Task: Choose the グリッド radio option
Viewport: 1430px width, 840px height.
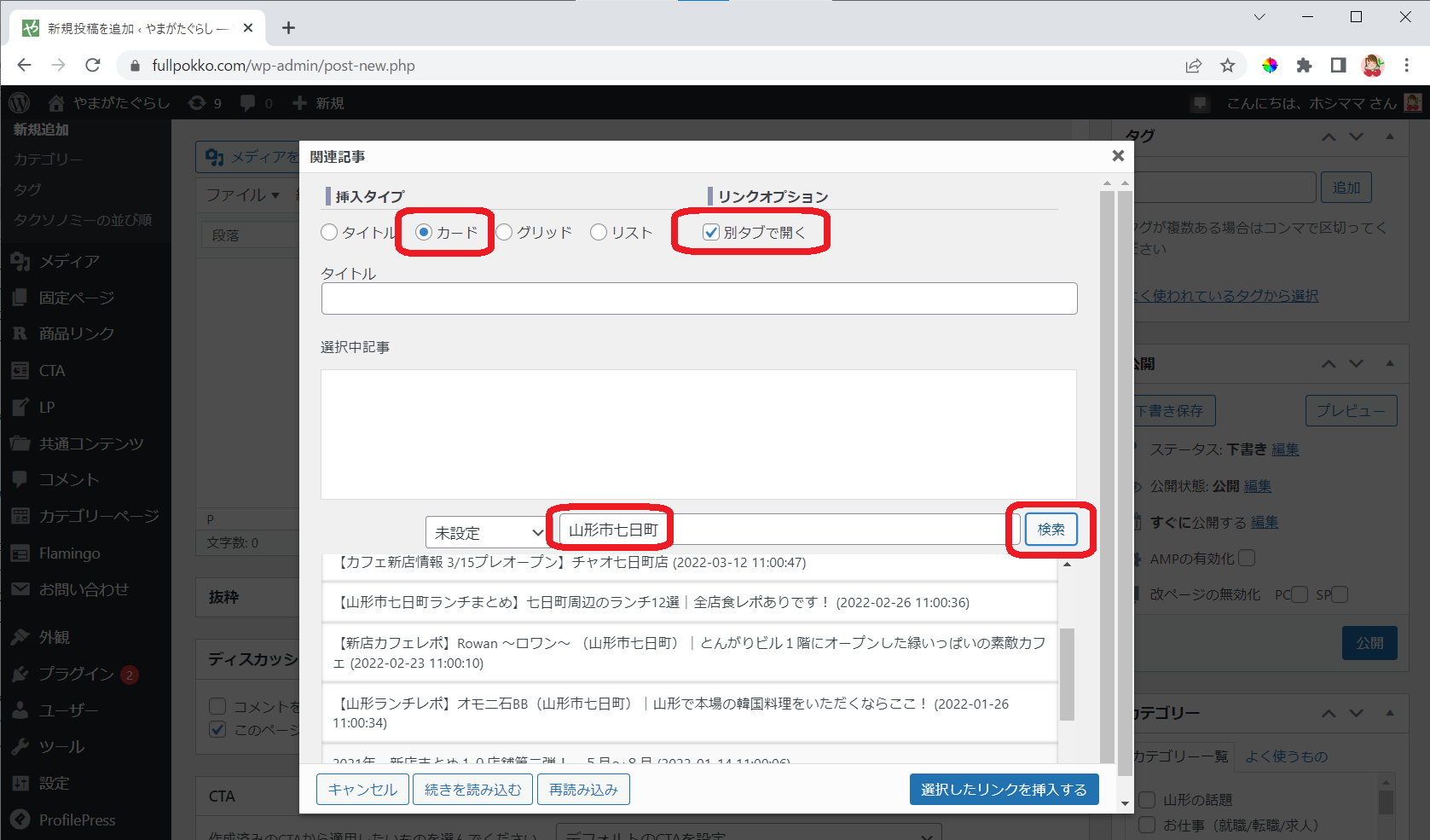Action: pos(504,232)
